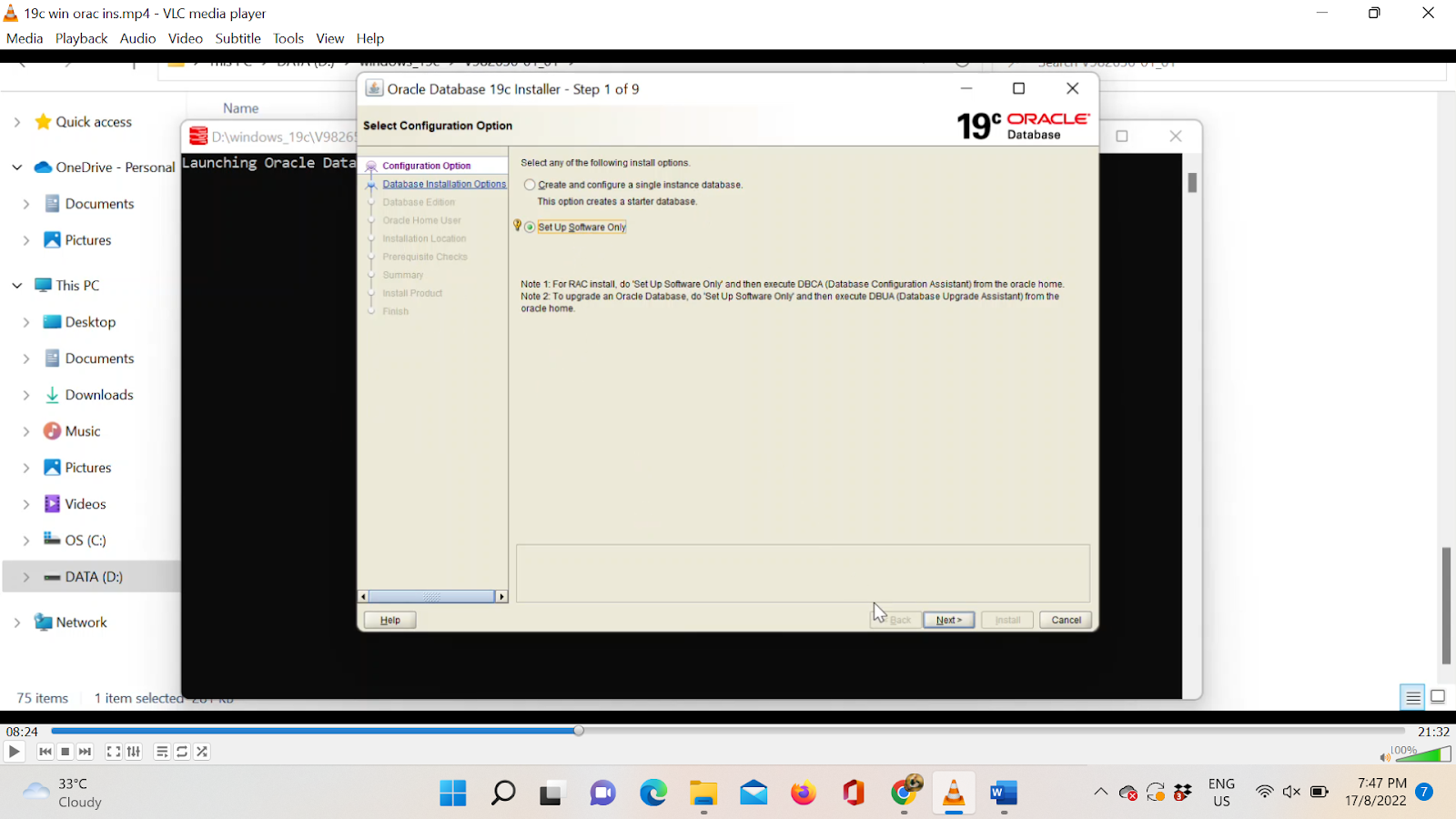Open the Windows Start menu

coord(453,794)
